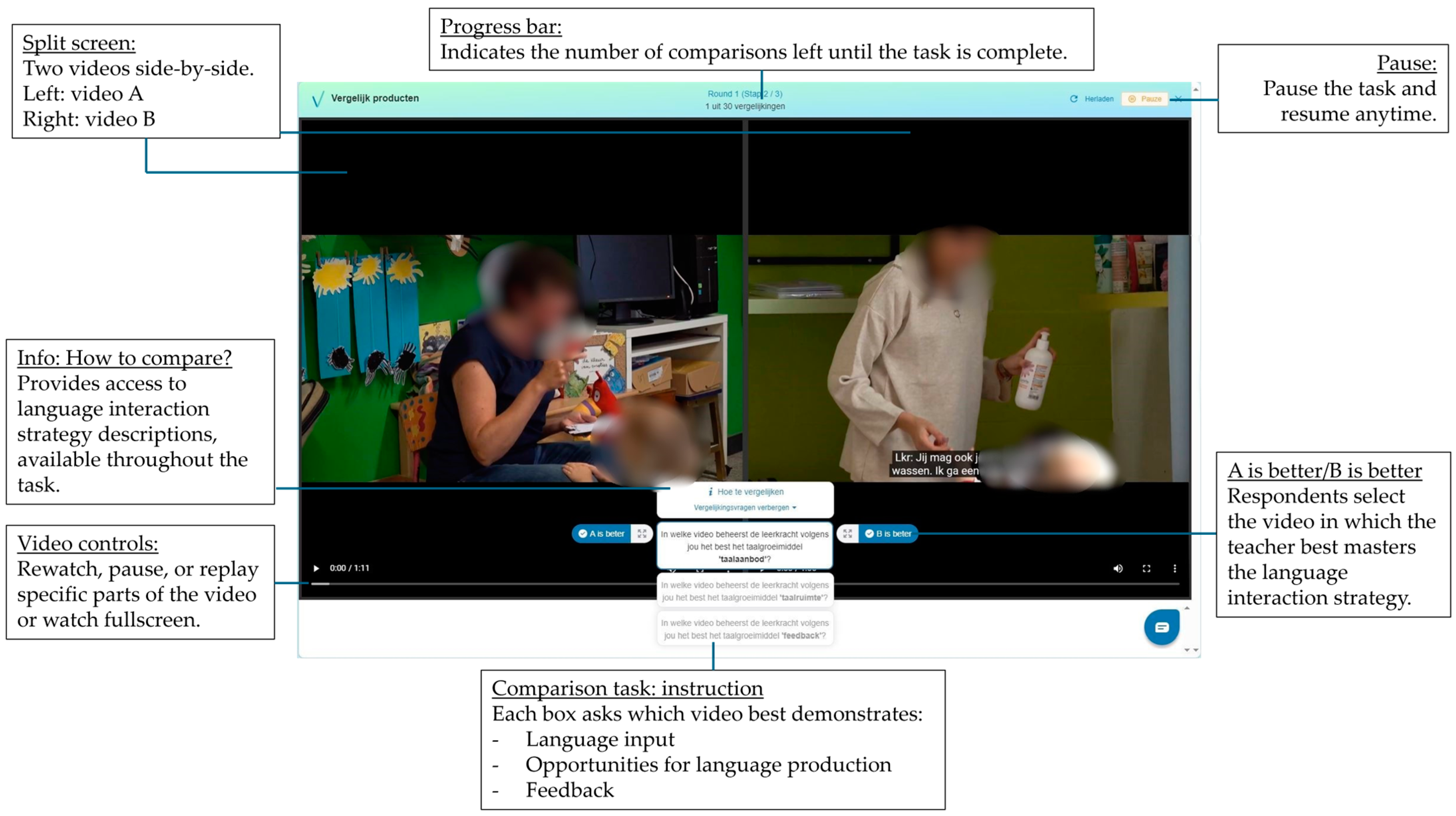The height and width of the screenshot is (816, 1456).
Task: Expand video A with the enlarge icon
Action: [x=642, y=534]
